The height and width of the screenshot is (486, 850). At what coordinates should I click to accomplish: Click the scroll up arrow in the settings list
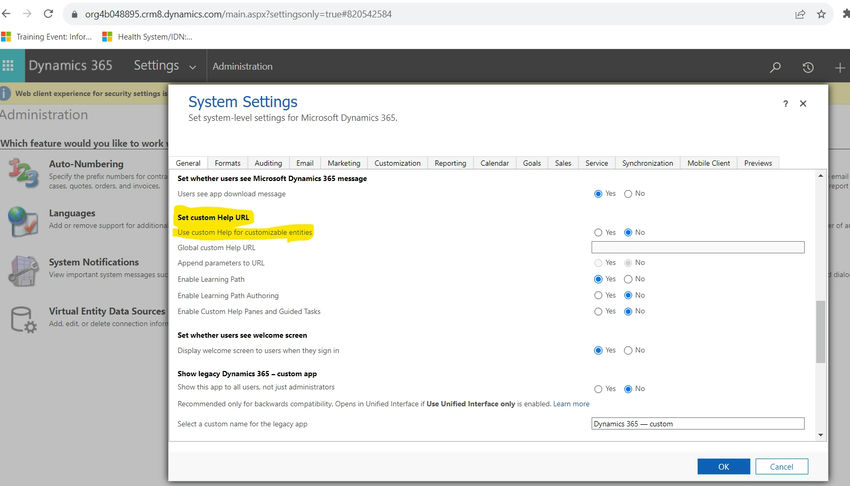pos(820,176)
